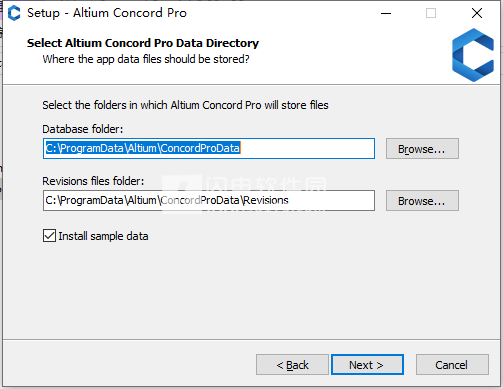Click inside the Revisions files folder field

(x=209, y=200)
